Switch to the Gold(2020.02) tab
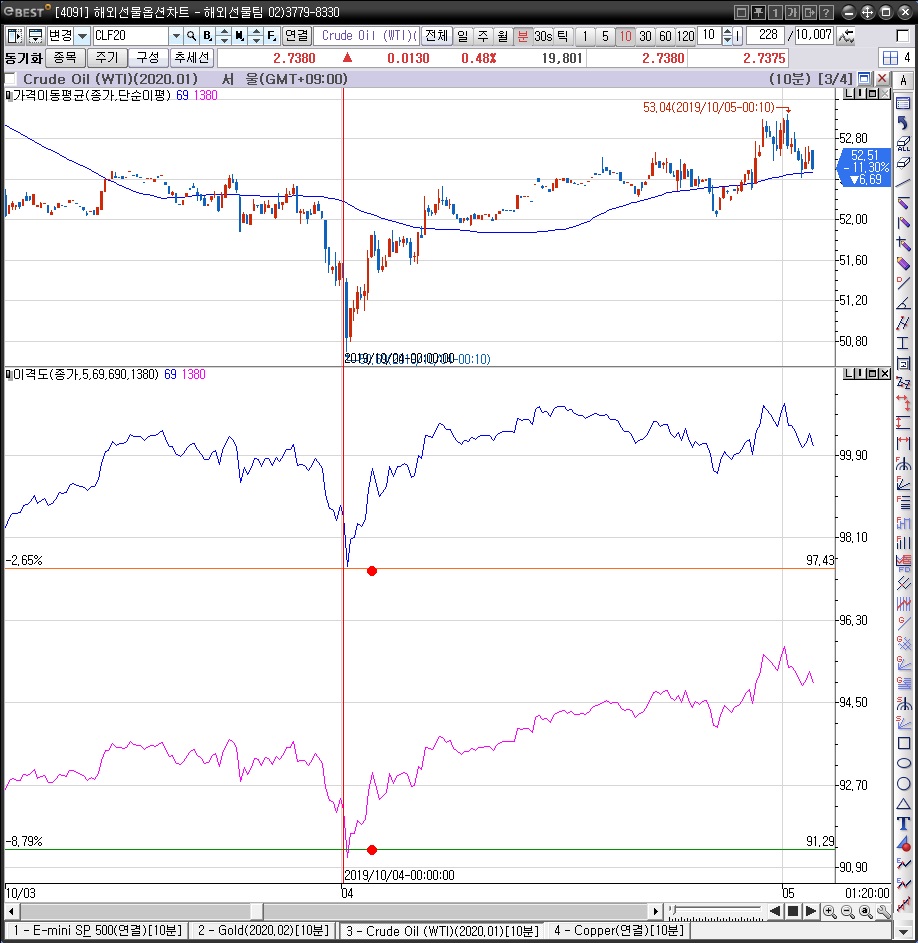918x943 pixels. [x=261, y=931]
